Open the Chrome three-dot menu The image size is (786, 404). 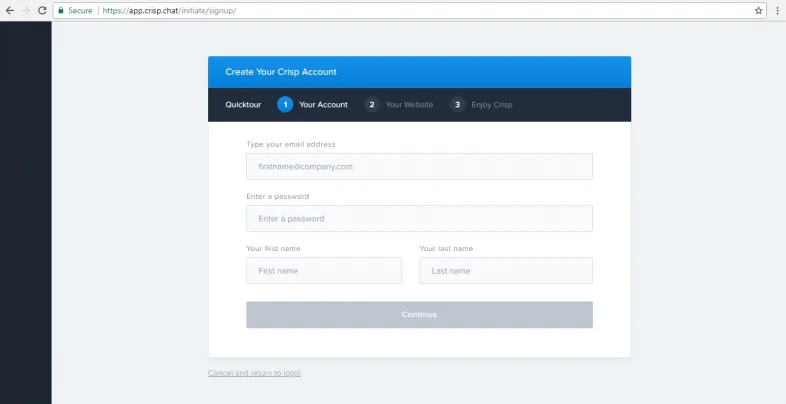[777, 11]
